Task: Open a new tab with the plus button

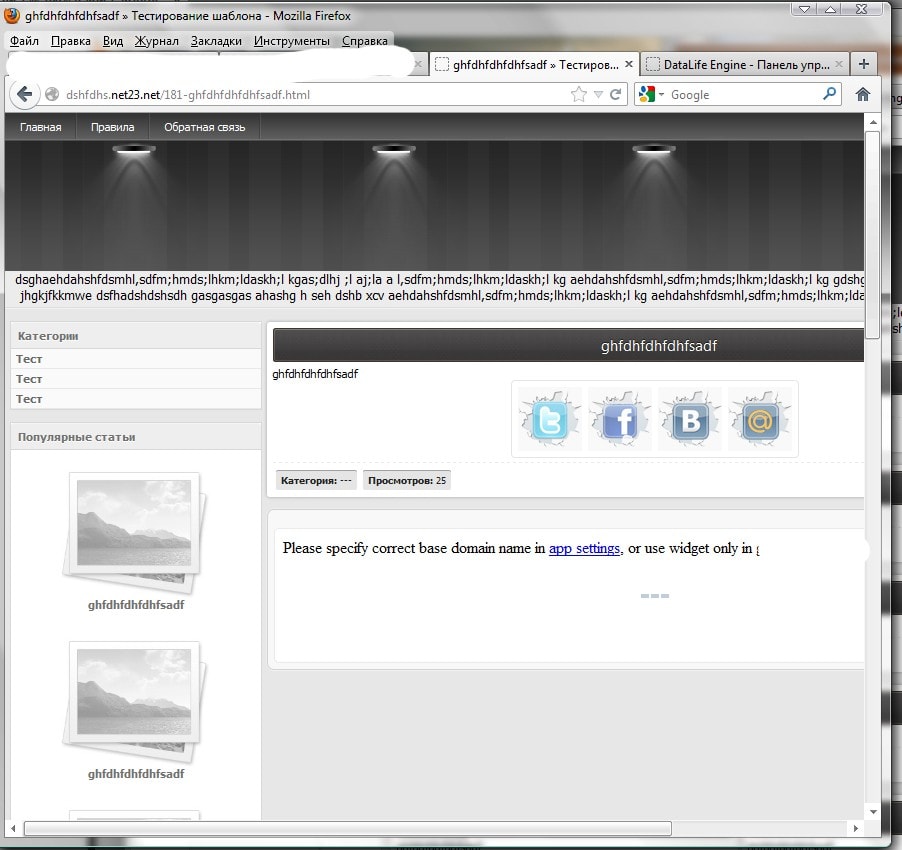Action: click(863, 64)
